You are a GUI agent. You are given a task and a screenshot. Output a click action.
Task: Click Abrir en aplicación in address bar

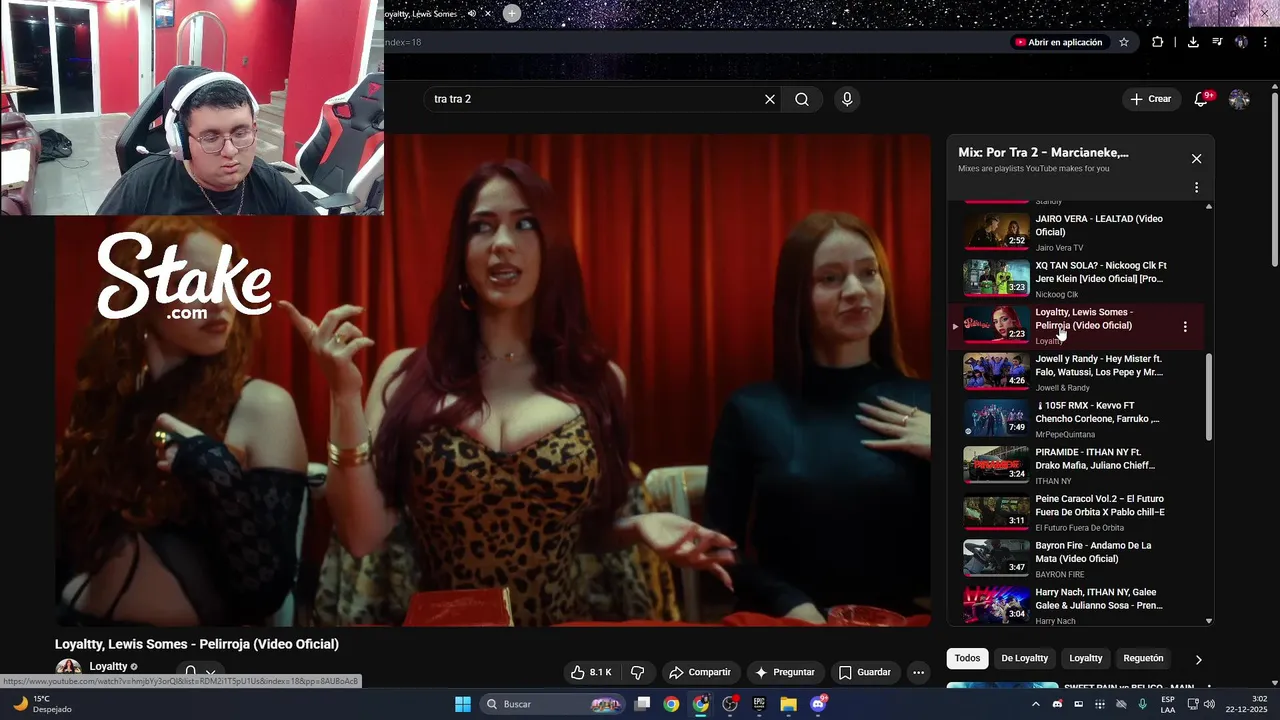coord(1058,42)
